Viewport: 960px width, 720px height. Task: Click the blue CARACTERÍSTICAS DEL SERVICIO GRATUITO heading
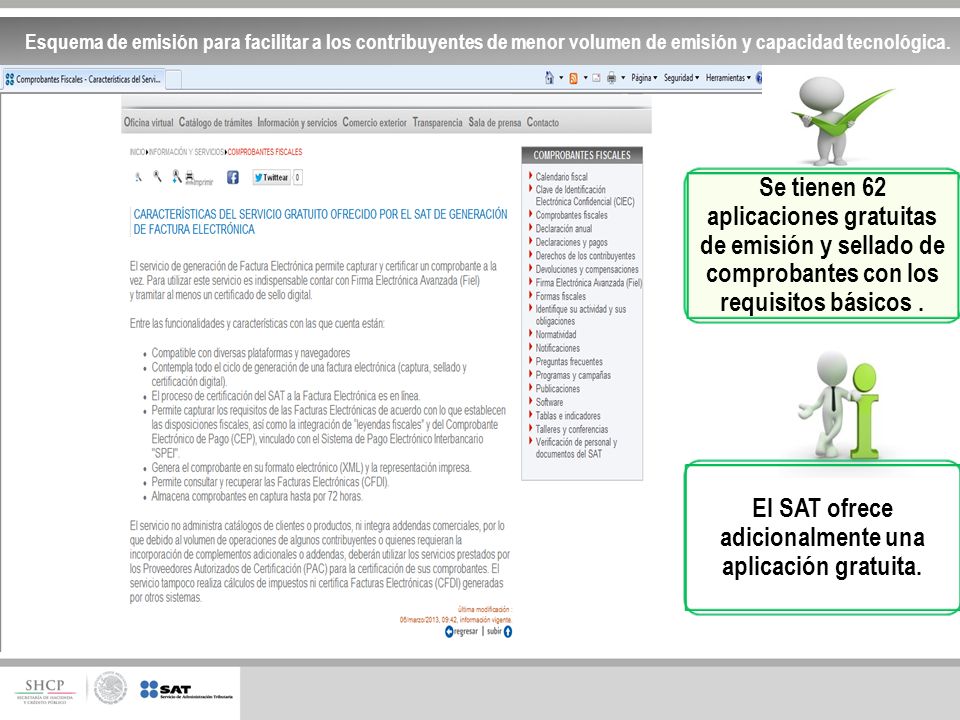pos(320,222)
